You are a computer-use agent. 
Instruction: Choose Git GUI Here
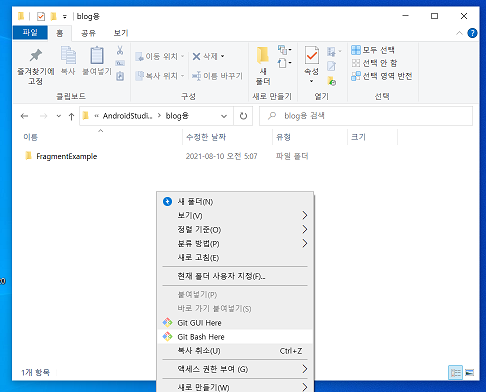(235, 323)
